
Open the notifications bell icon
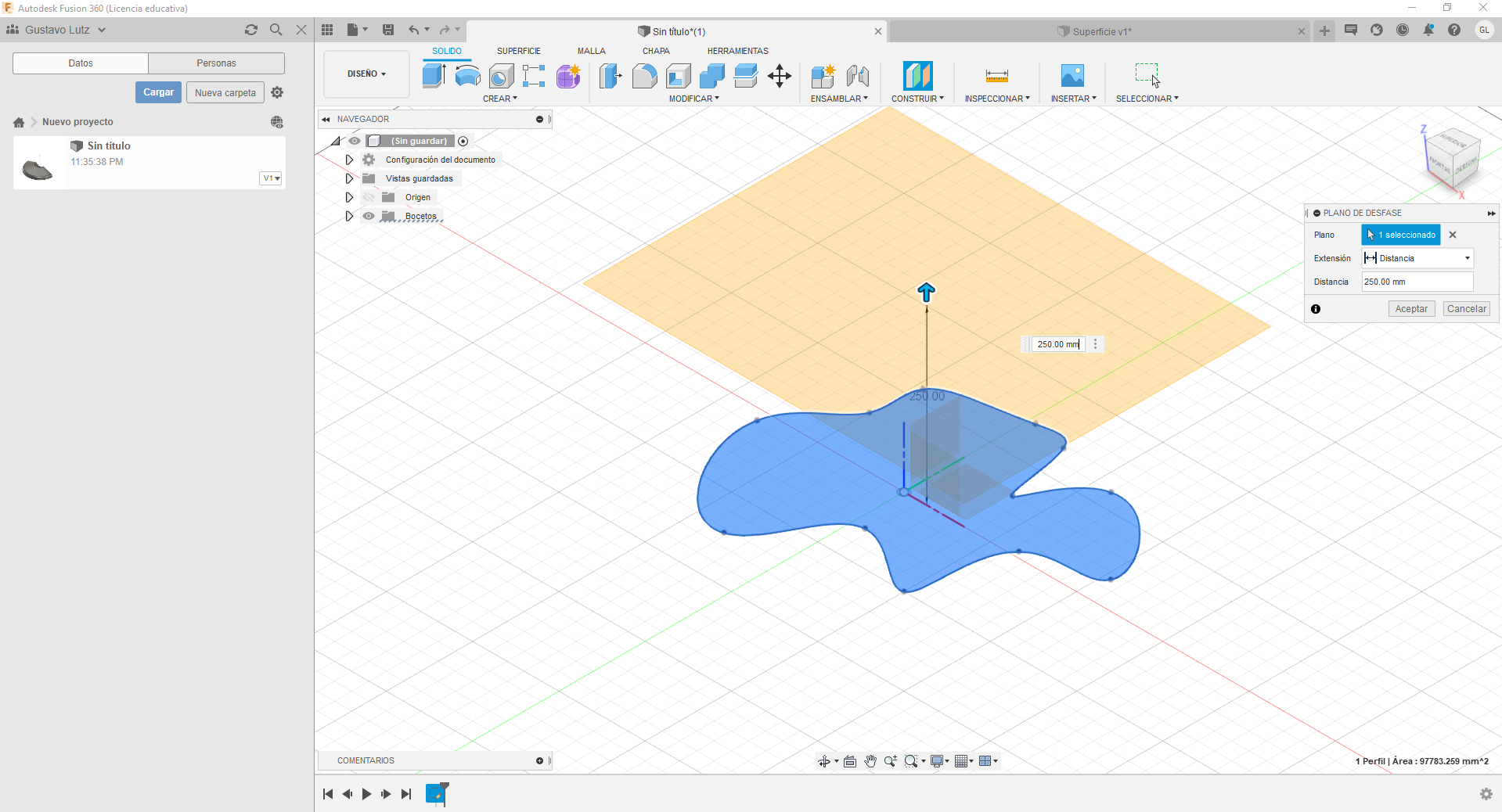1428,30
